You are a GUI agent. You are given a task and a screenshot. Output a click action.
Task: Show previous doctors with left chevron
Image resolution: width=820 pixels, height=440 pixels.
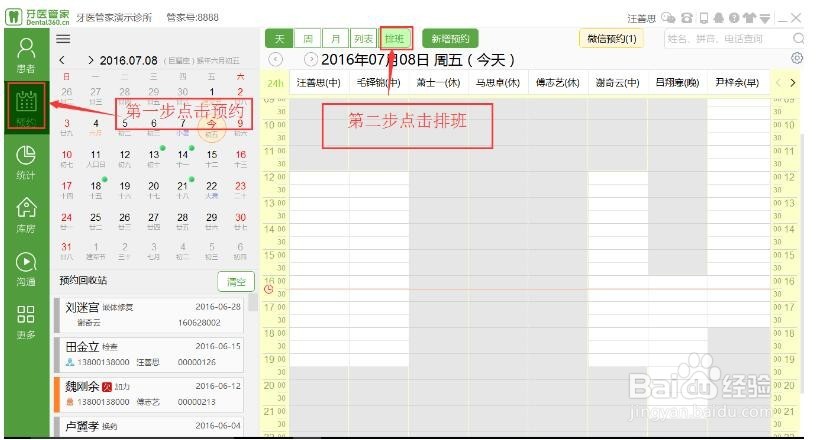click(x=778, y=83)
